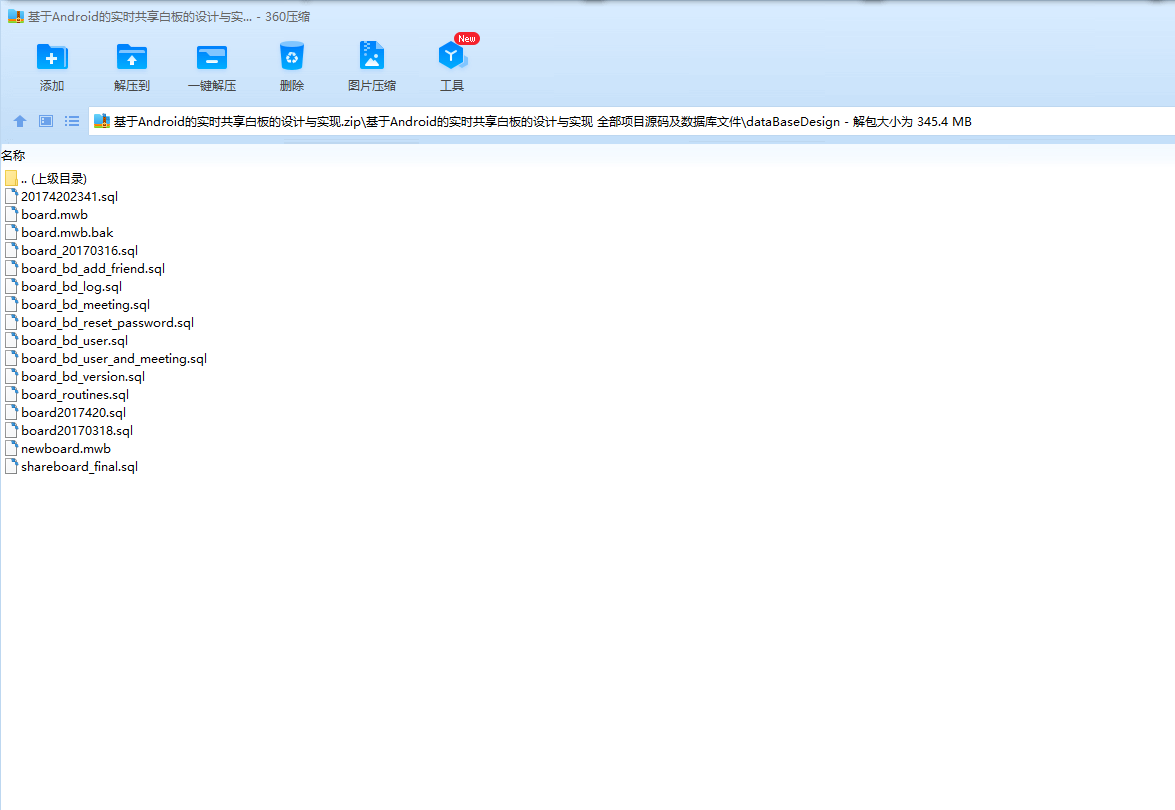Select file board_bd_meeting.sql
This screenshot has height=810, width=1175.
click(85, 304)
